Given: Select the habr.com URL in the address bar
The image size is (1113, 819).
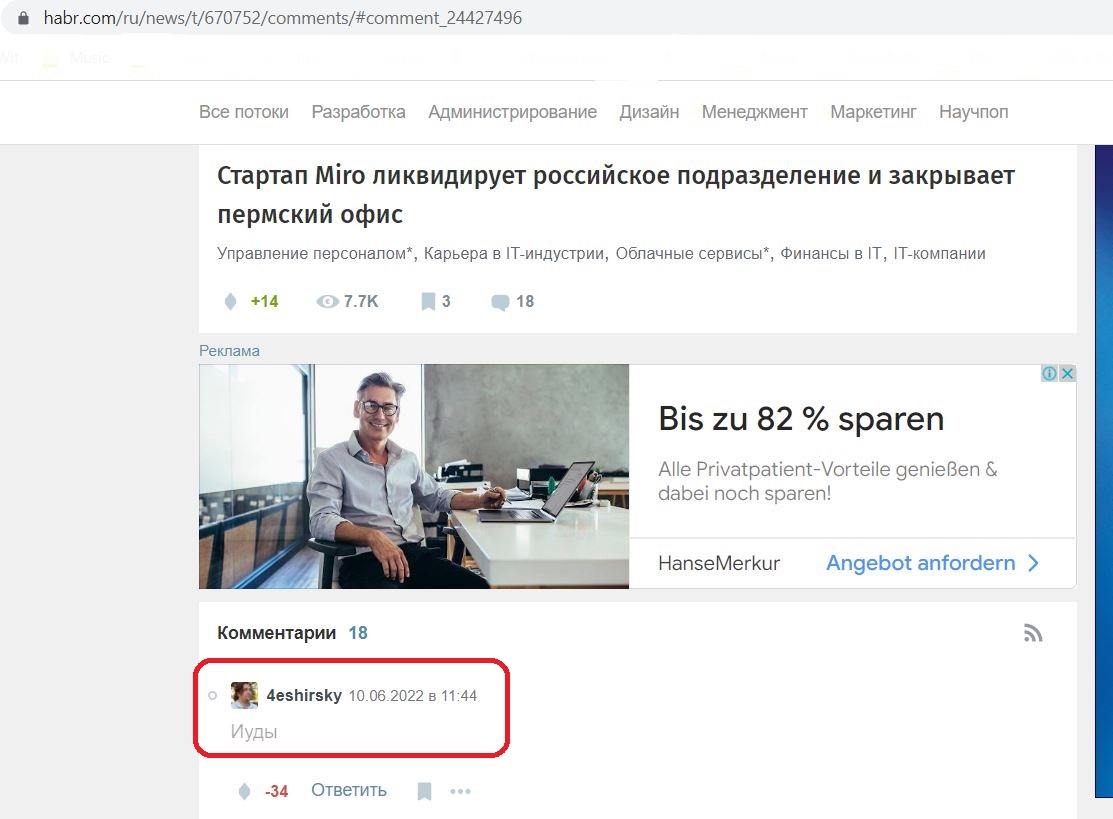Looking at the screenshot, I should click(x=283, y=18).
